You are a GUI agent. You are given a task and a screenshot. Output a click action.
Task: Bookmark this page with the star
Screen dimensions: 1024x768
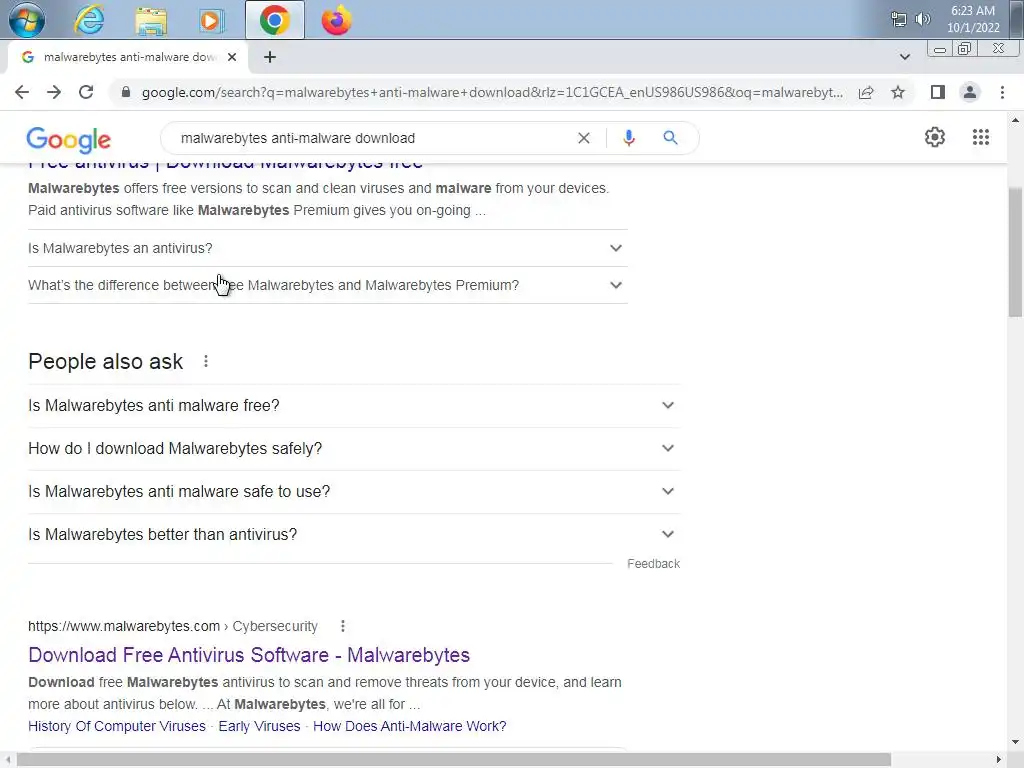coord(898,92)
